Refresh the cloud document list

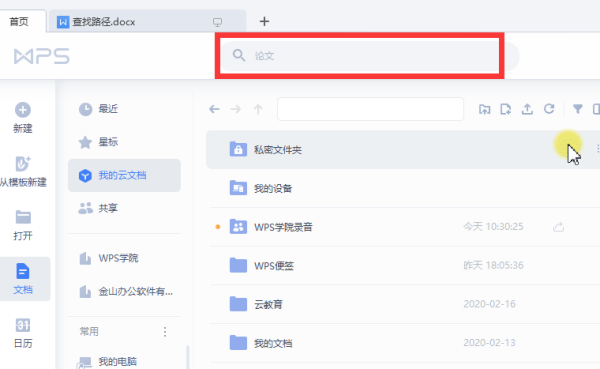coord(549,109)
